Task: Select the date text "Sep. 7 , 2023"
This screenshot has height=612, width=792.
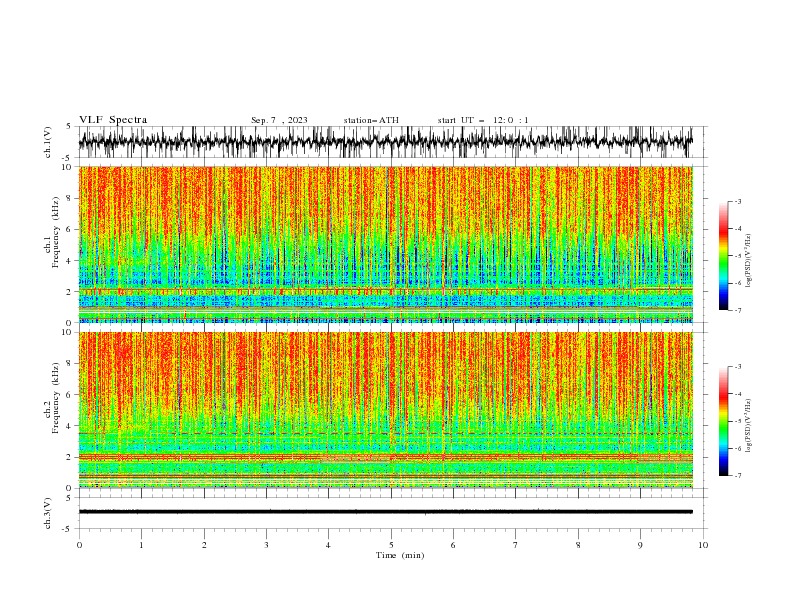Action: pos(279,120)
